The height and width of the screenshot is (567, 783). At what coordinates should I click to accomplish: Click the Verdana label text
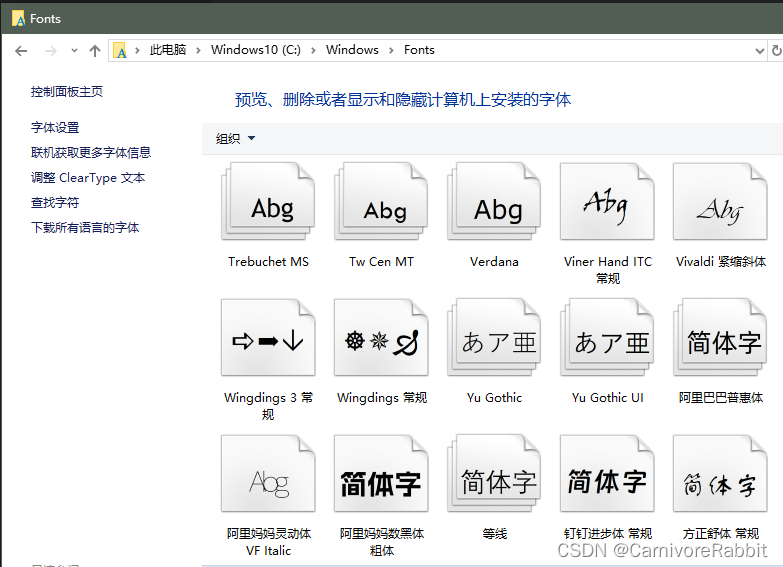(494, 262)
